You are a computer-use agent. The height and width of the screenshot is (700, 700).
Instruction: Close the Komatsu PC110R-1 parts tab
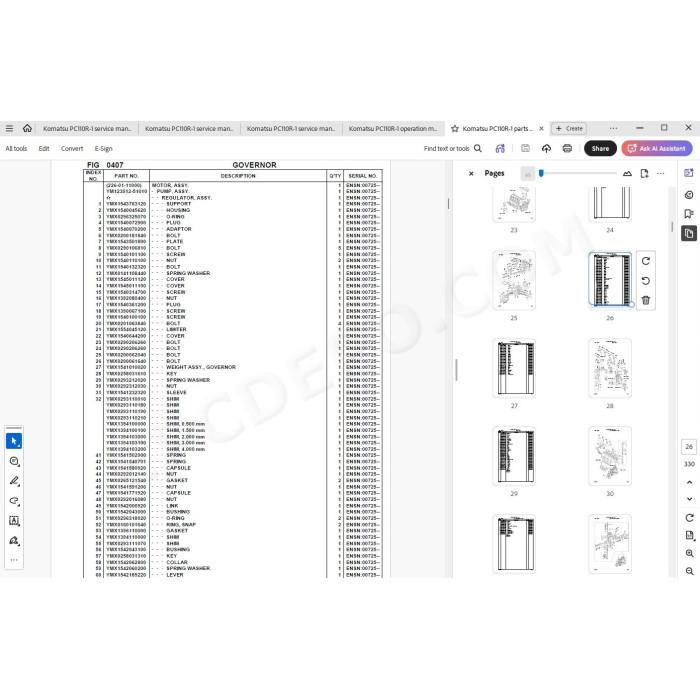(x=541, y=129)
